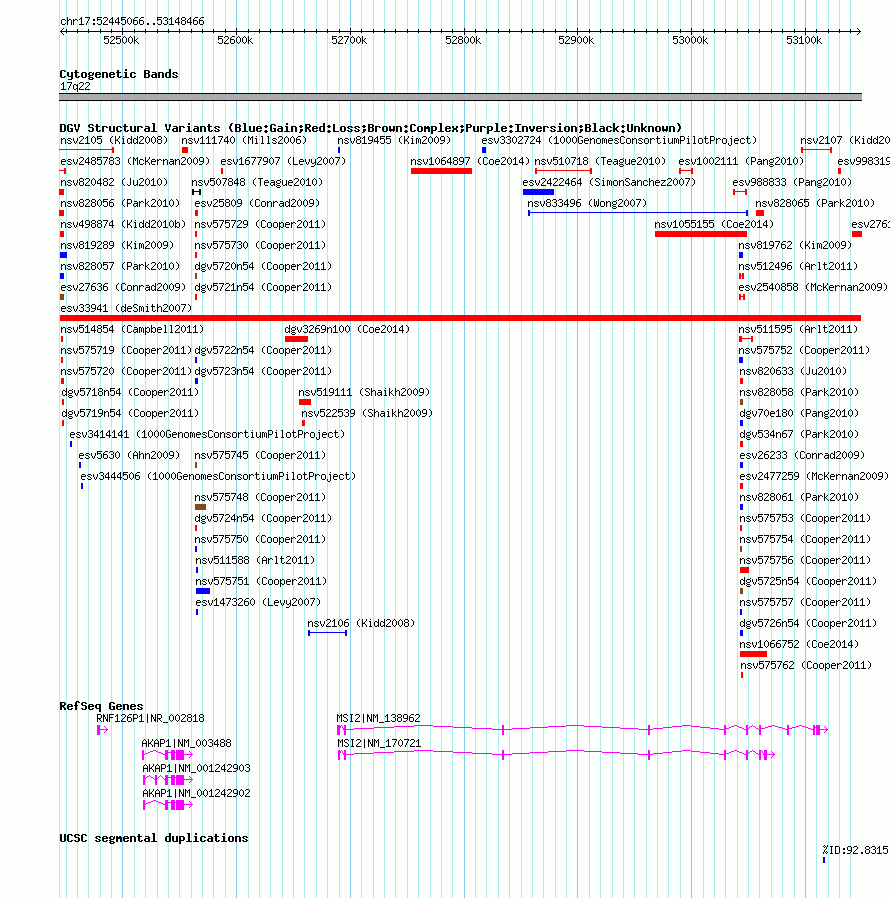Image resolution: width=890 pixels, height=898 pixels.
Task: Click the dgv5726n54 (Cooper2011) label
Action: coord(808,623)
